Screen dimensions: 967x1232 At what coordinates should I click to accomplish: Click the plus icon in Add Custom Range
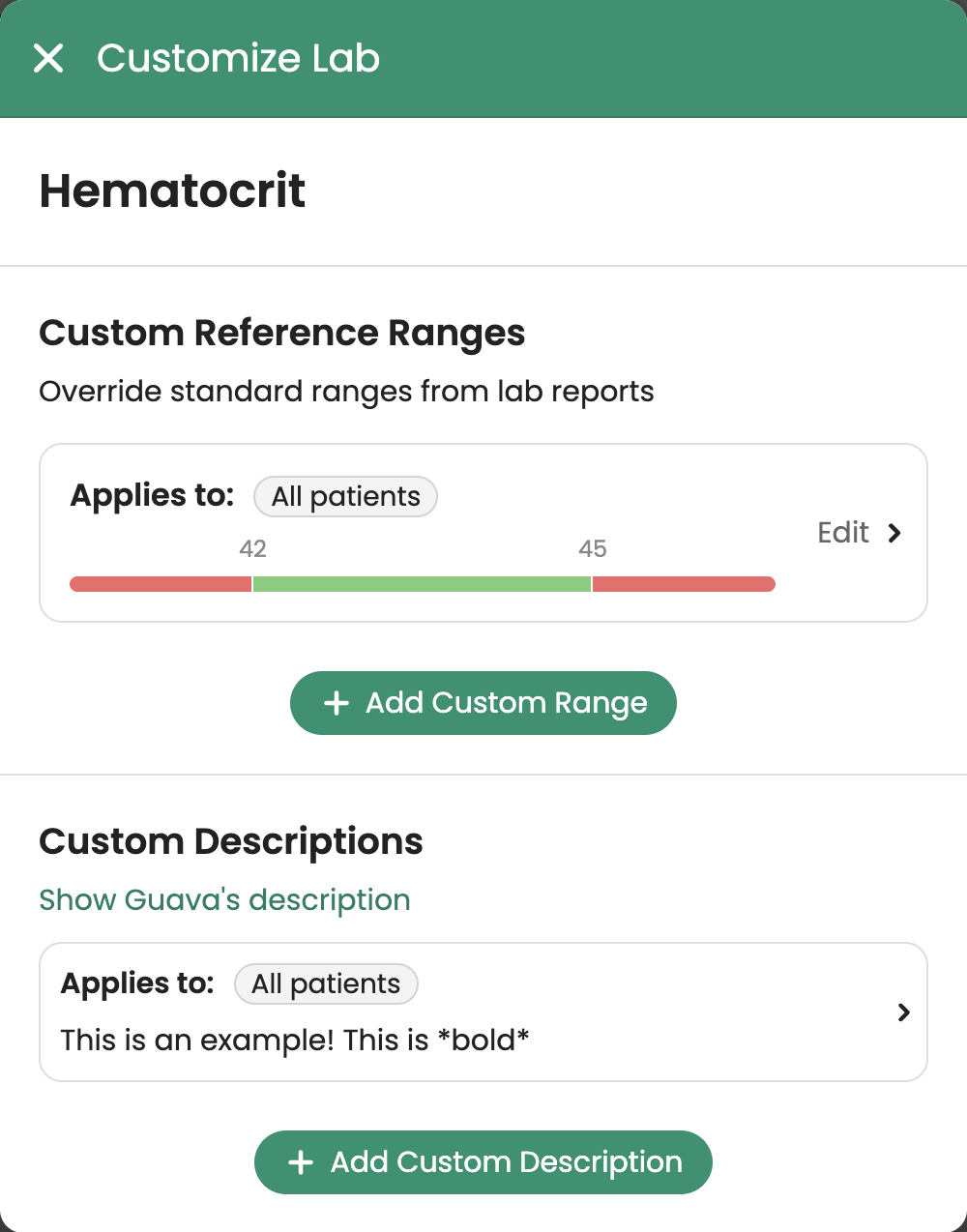[x=336, y=703]
